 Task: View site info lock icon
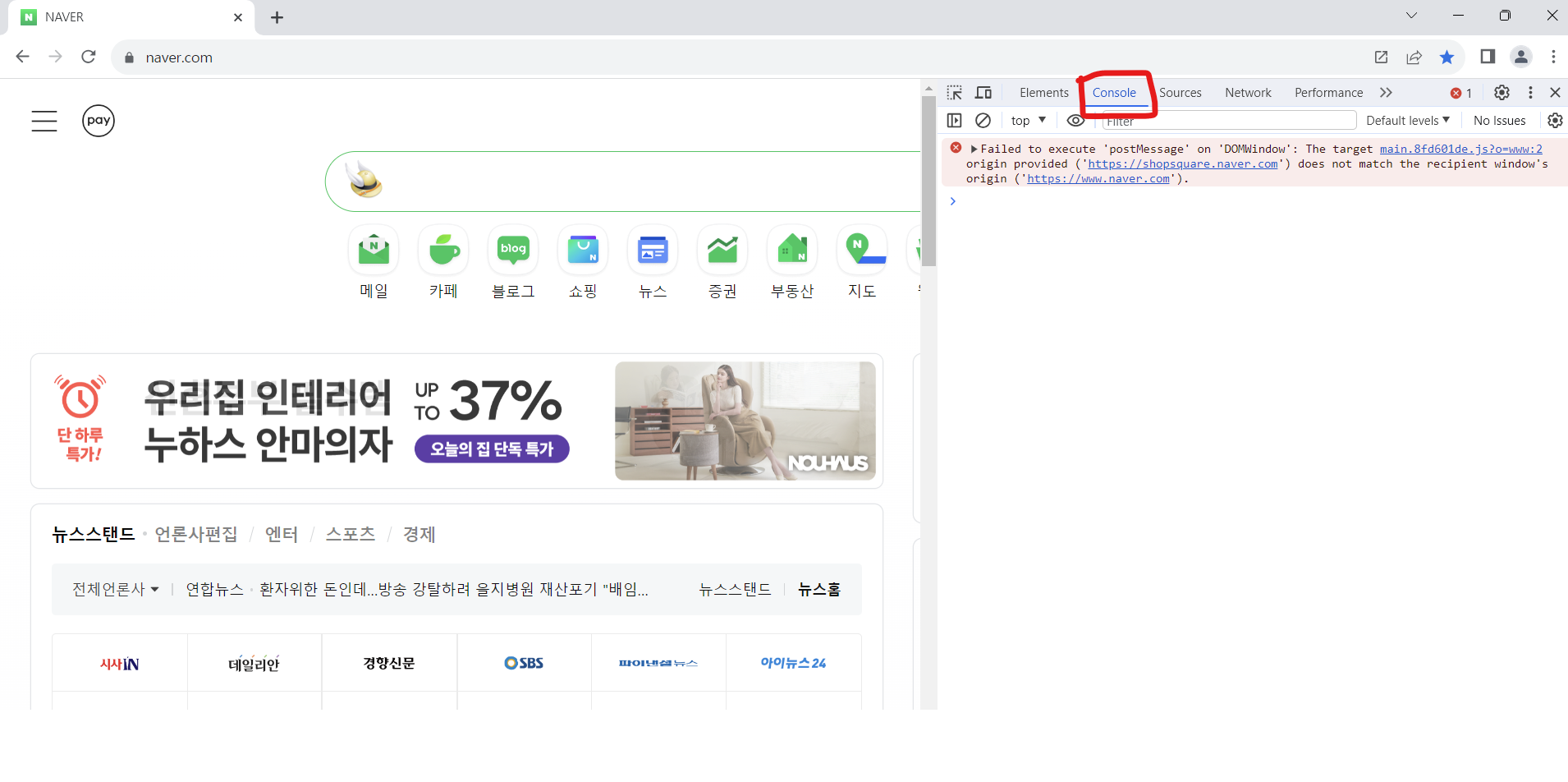coord(129,57)
